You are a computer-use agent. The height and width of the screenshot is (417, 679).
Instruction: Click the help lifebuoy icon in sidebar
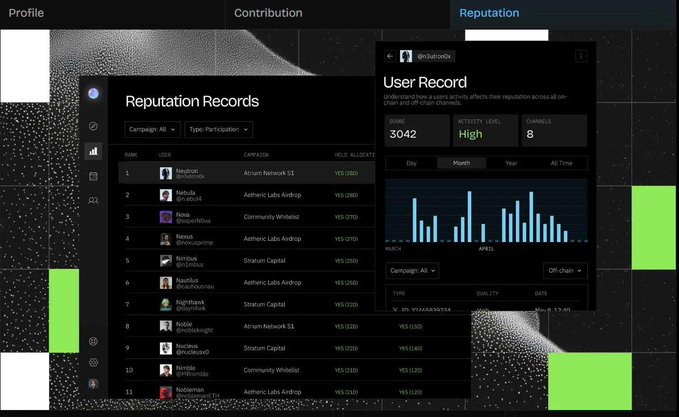(x=93, y=341)
